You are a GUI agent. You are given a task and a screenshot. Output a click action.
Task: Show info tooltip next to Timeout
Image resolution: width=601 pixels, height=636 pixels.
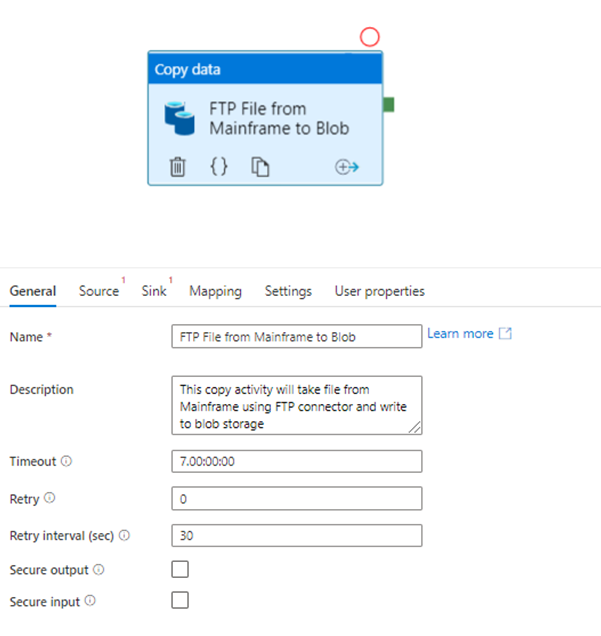point(67,461)
